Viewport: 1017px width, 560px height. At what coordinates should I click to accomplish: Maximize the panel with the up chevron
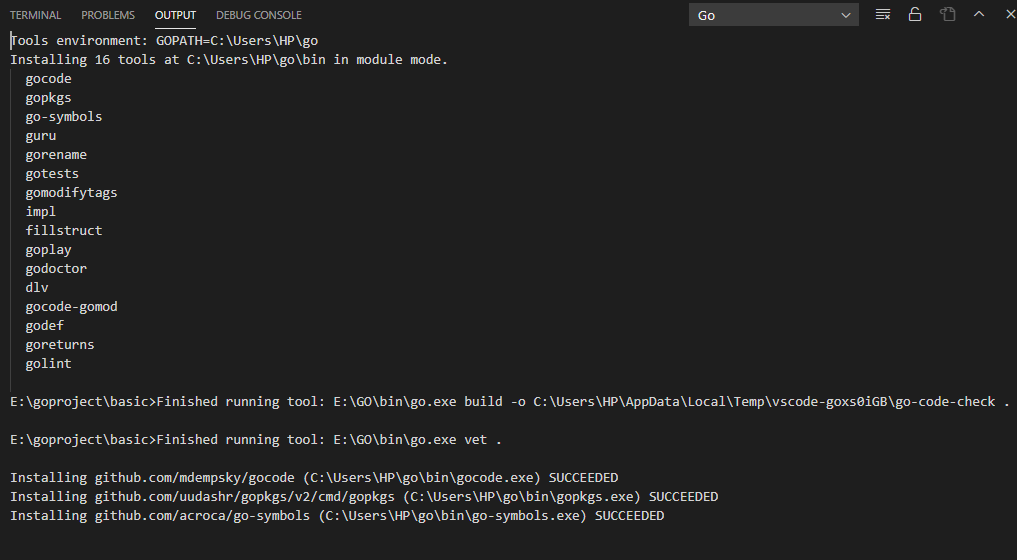pyautogui.click(x=979, y=15)
